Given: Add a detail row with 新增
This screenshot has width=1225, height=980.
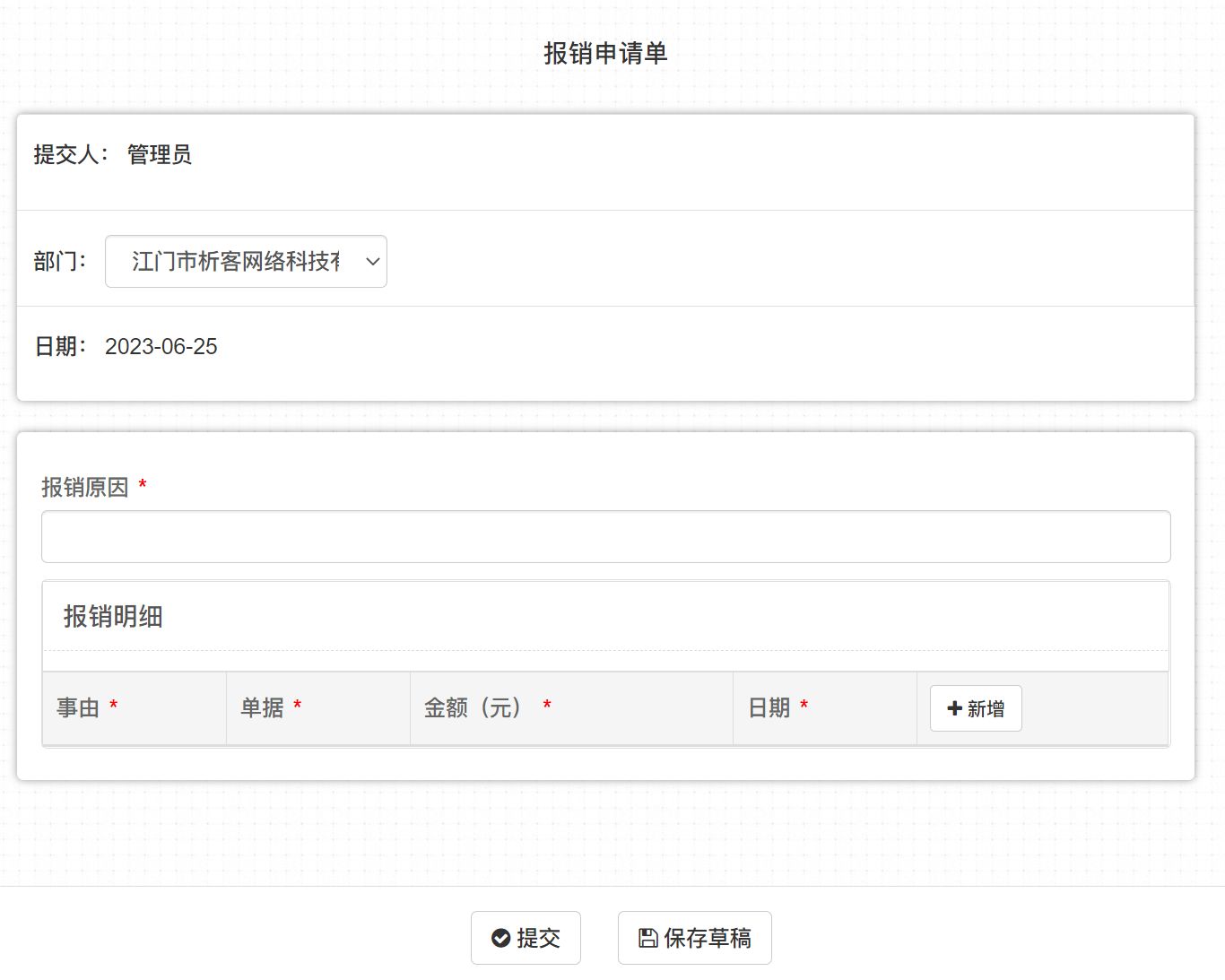Looking at the screenshot, I should pyautogui.click(x=976, y=708).
